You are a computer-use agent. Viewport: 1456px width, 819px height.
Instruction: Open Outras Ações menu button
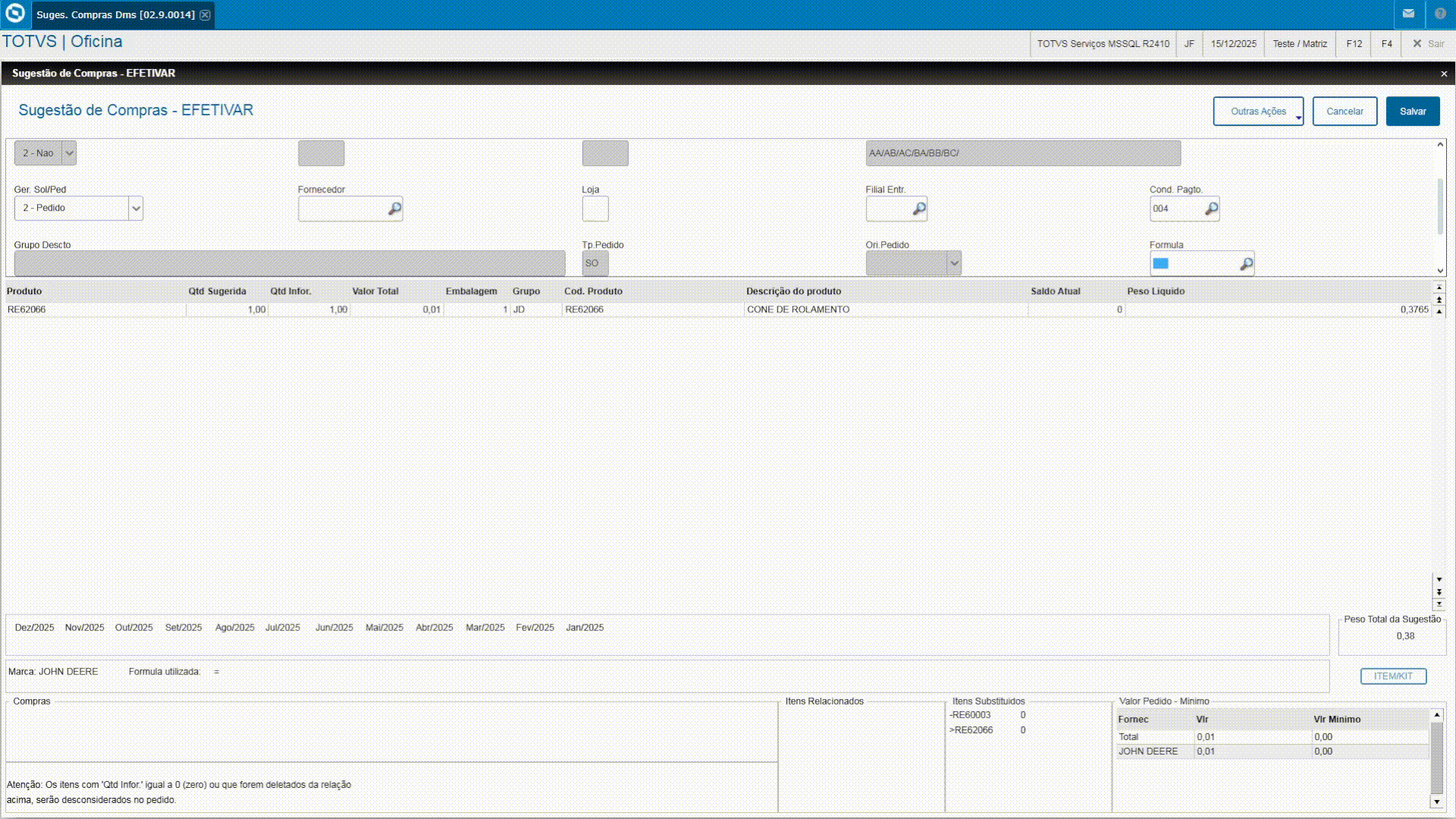tap(1258, 111)
